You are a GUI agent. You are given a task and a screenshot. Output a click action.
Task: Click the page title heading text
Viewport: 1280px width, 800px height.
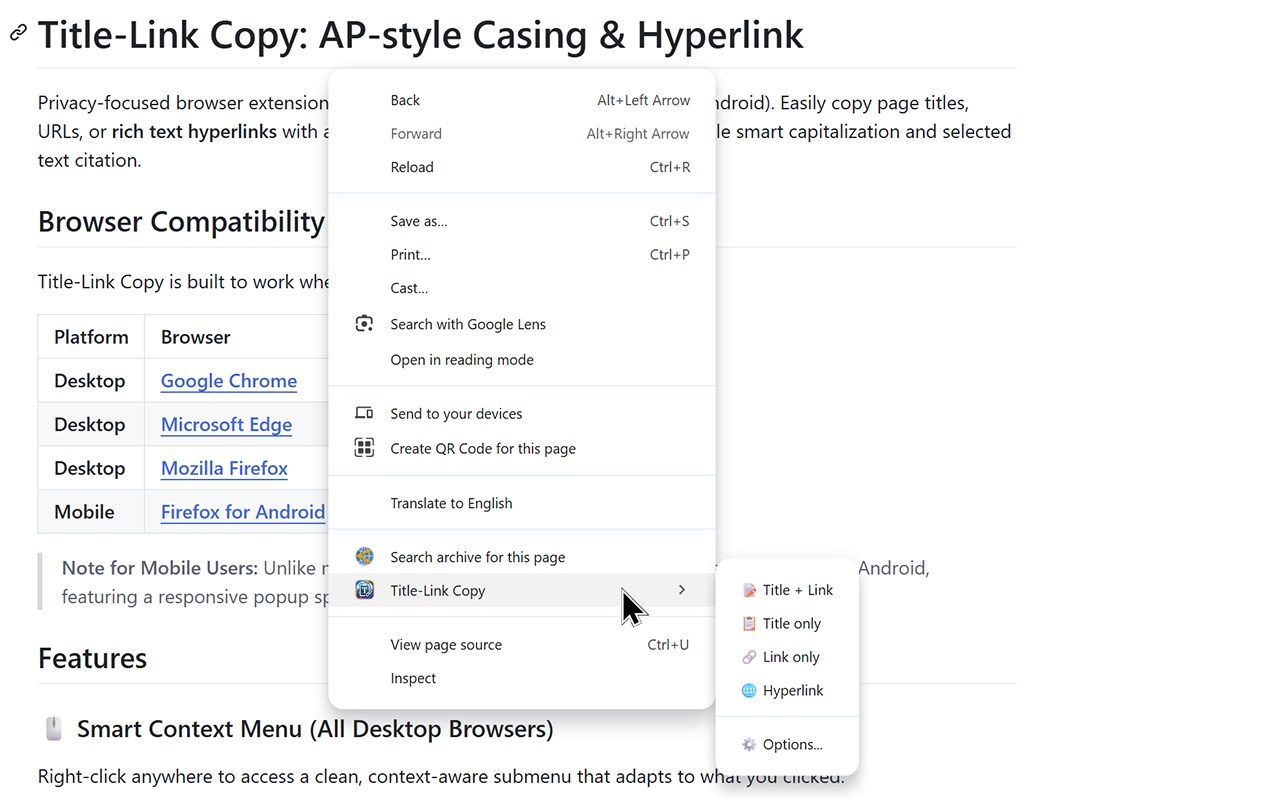[420, 35]
